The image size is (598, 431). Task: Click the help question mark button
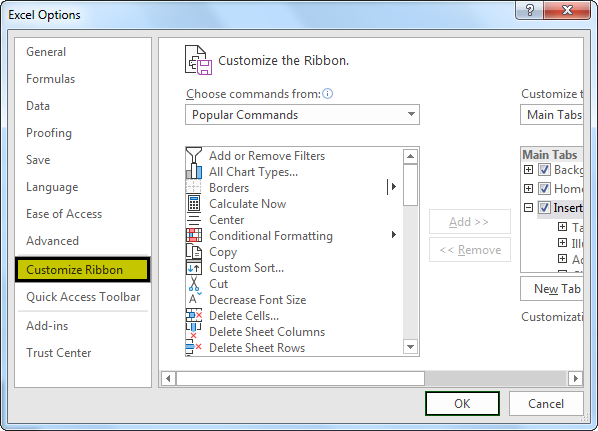click(529, 10)
